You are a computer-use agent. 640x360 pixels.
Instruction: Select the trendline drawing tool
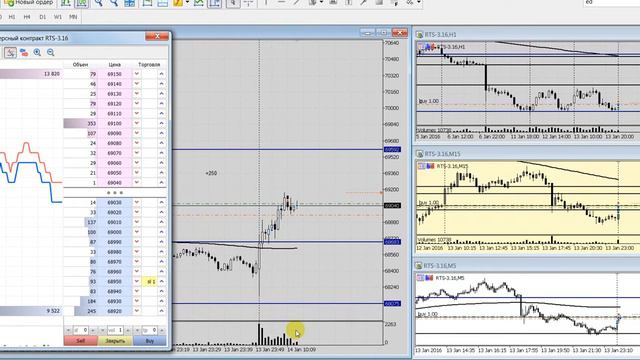pos(296,3)
